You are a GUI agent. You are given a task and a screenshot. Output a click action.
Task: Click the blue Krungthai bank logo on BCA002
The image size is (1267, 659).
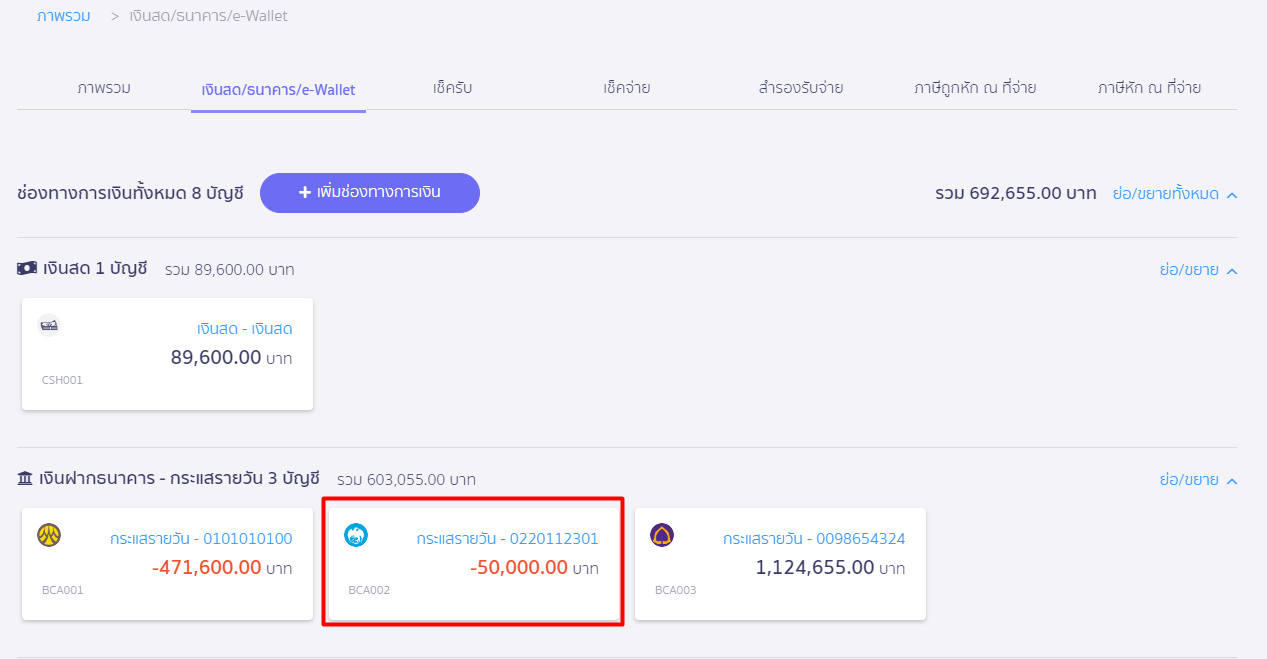click(x=356, y=535)
